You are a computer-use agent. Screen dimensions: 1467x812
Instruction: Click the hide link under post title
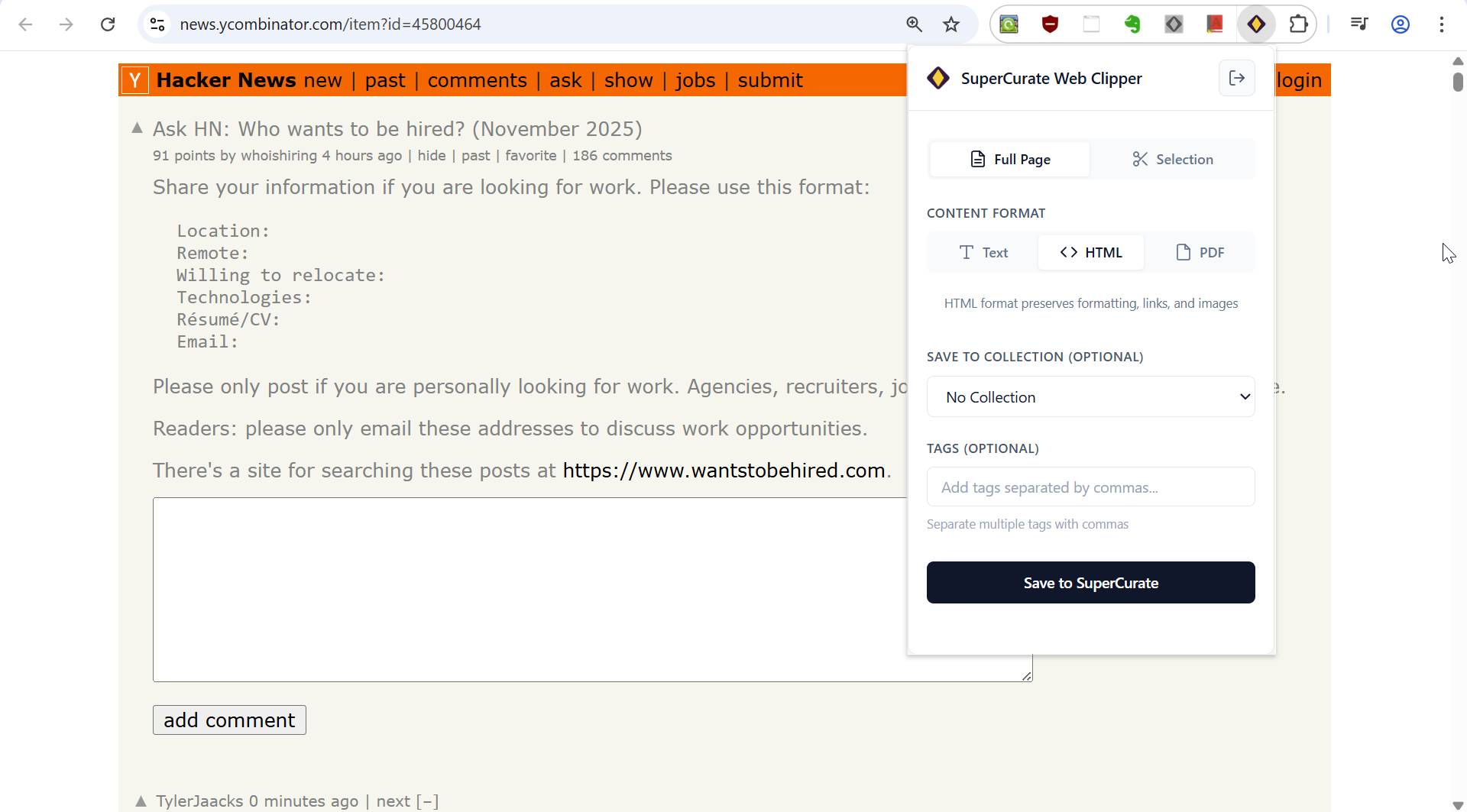pos(432,156)
